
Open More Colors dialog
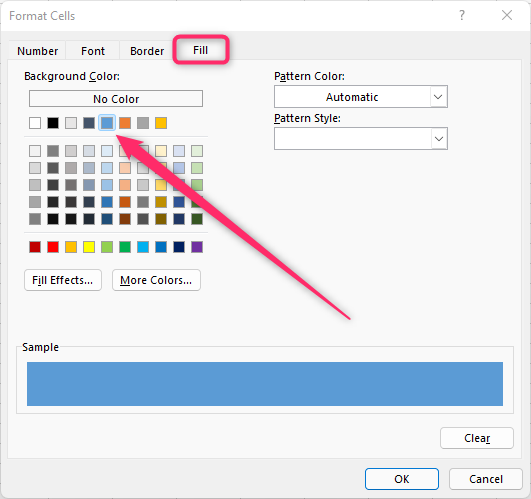[156, 280]
